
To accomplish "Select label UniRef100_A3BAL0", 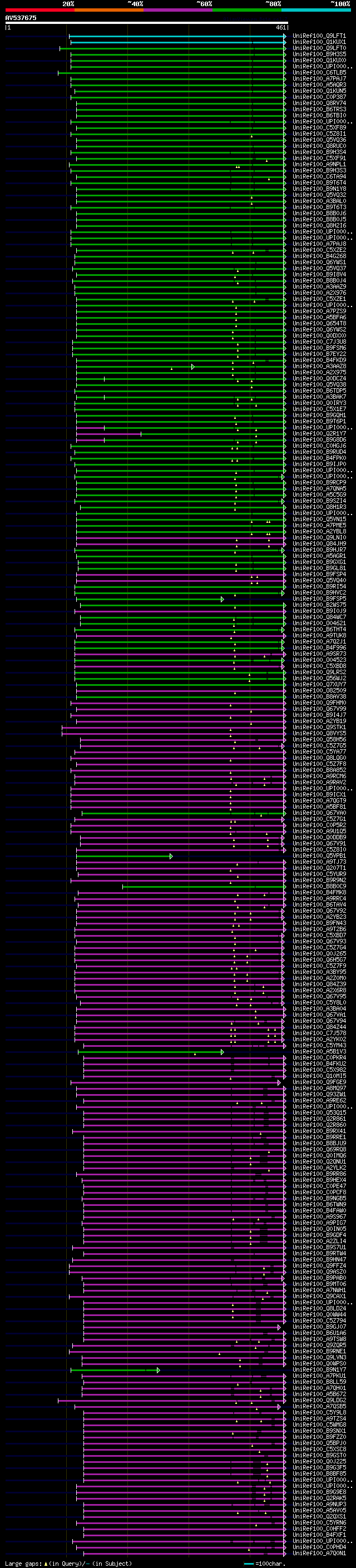I will pyautogui.click(x=319, y=201).
